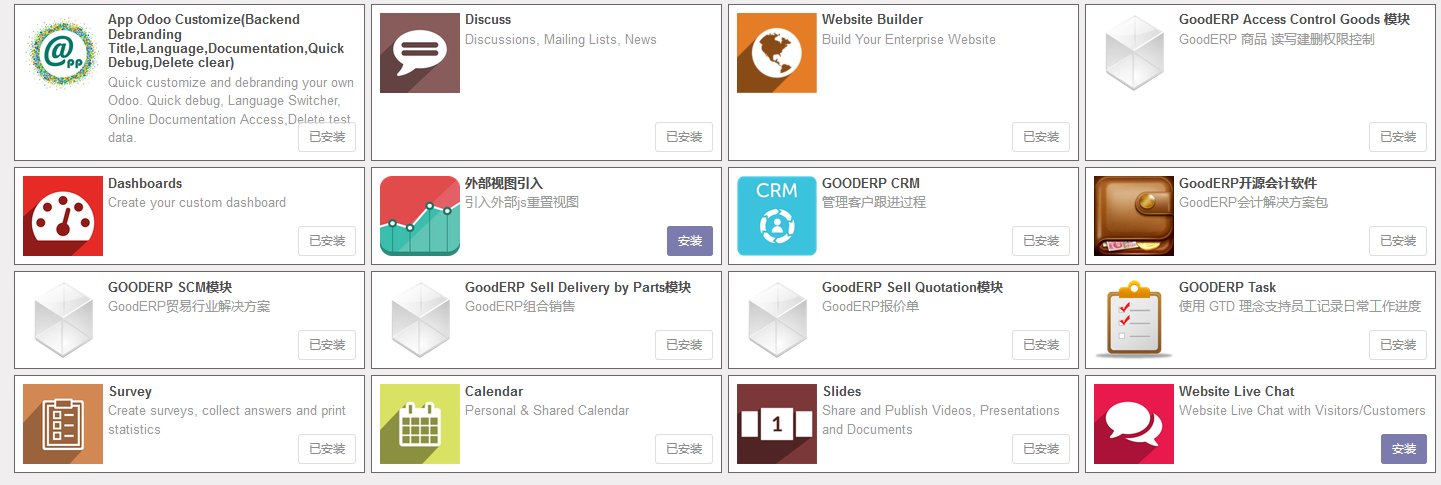The width and height of the screenshot is (1441, 485).
Task: Click 已安装 button on Website Builder card
Action: click(x=1041, y=137)
